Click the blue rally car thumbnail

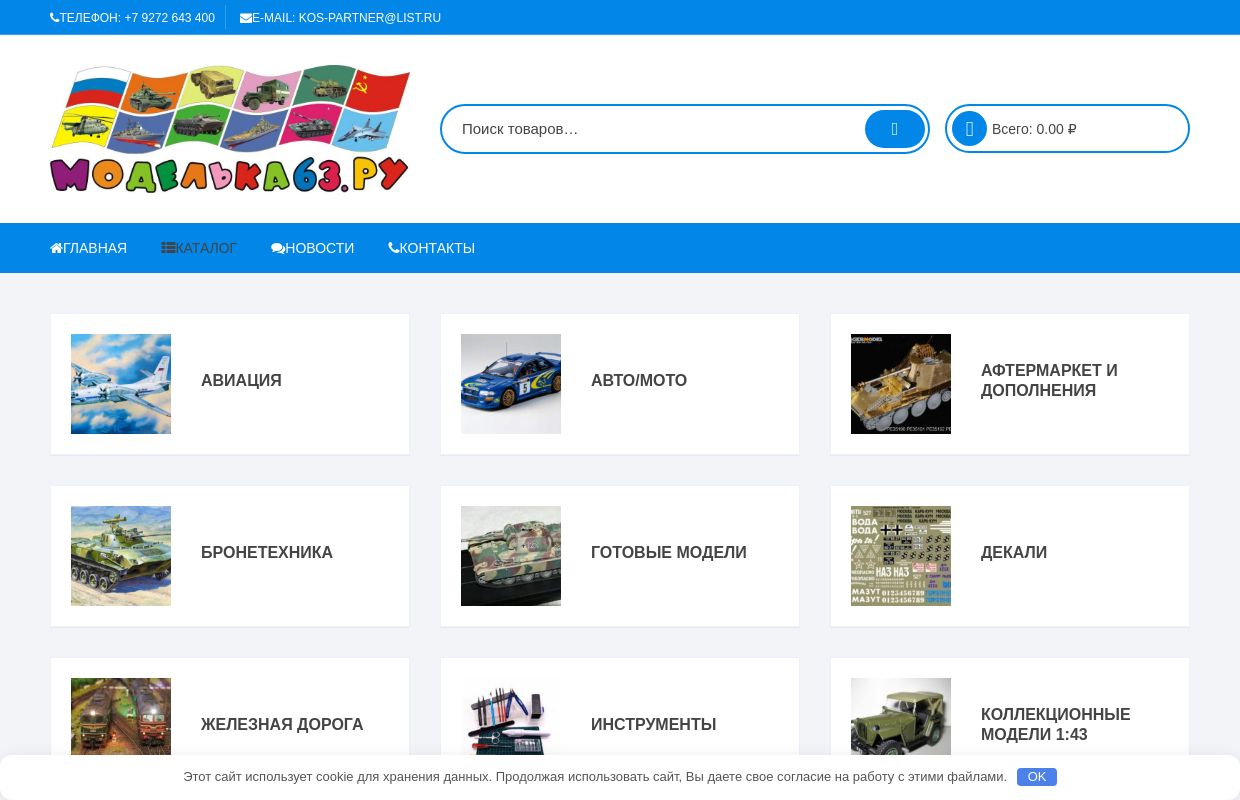[x=511, y=384]
